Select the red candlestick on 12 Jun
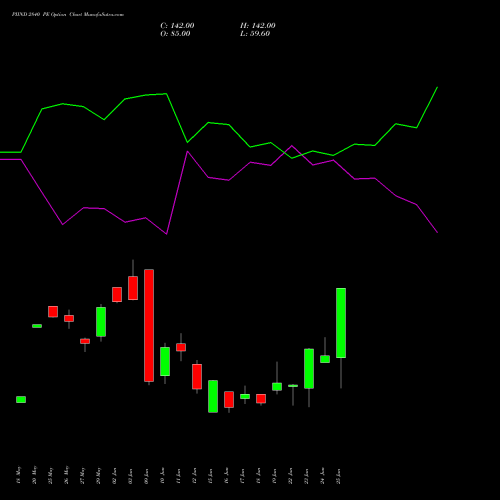 point(197,377)
